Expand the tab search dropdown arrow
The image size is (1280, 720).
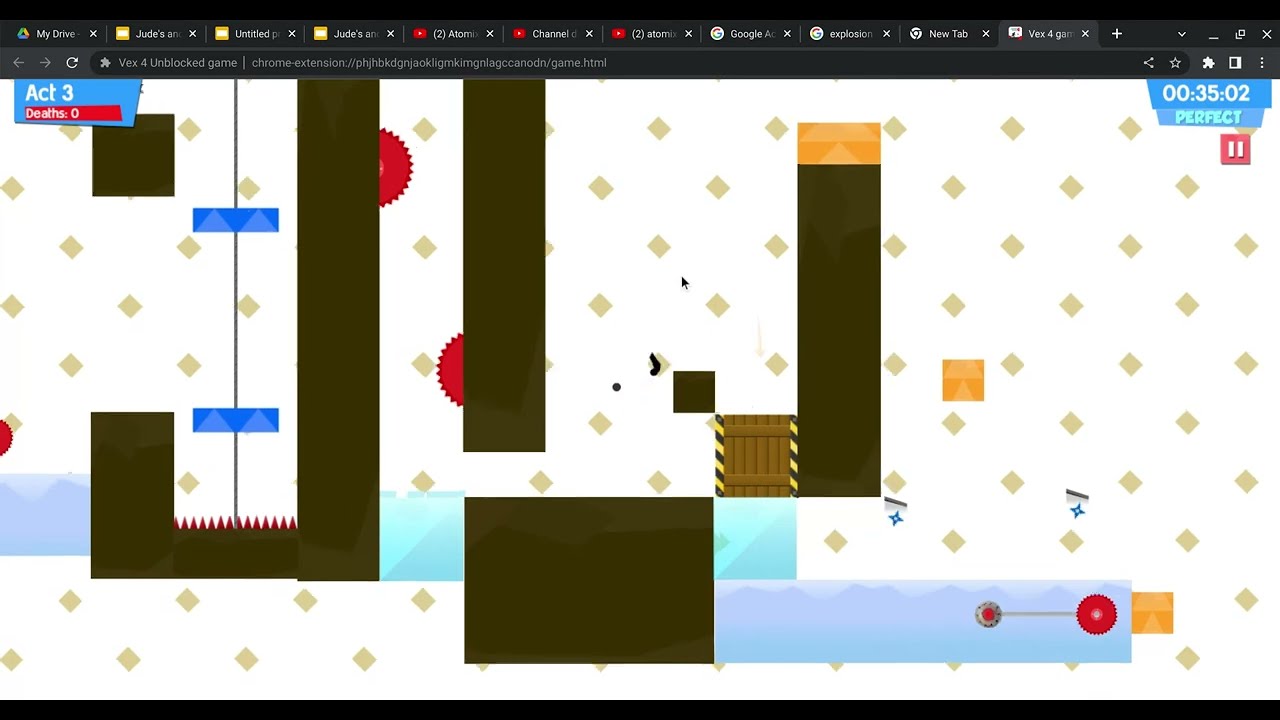1181,34
